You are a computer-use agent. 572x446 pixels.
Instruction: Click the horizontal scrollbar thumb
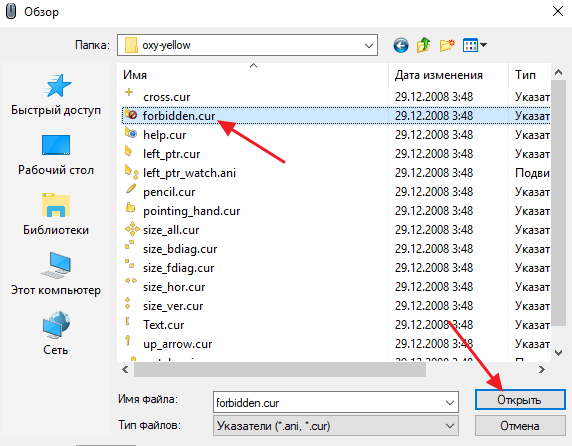[x=280, y=370]
